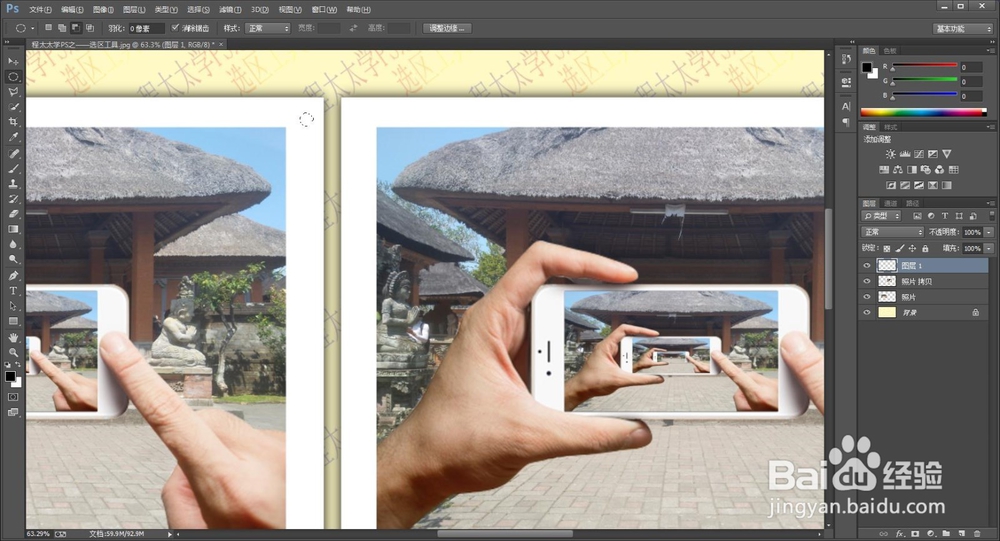This screenshot has width=1000, height=541.
Task: Hide layer 照片 拷贝 via eye icon
Action: click(x=867, y=281)
